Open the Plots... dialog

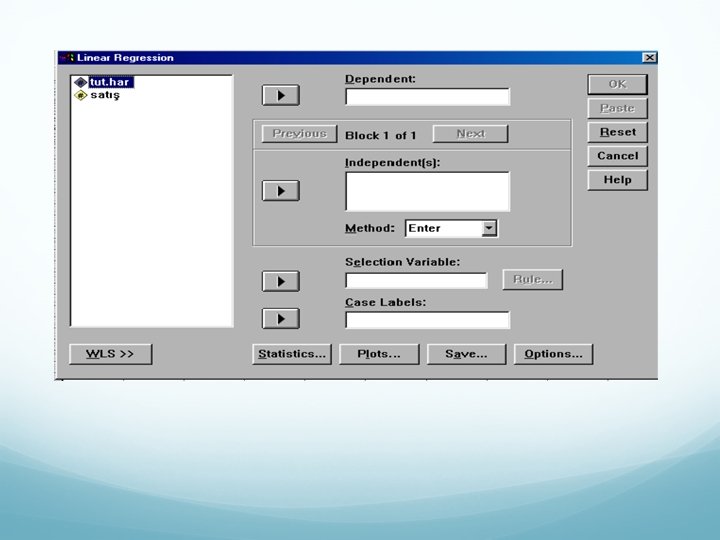click(x=379, y=354)
